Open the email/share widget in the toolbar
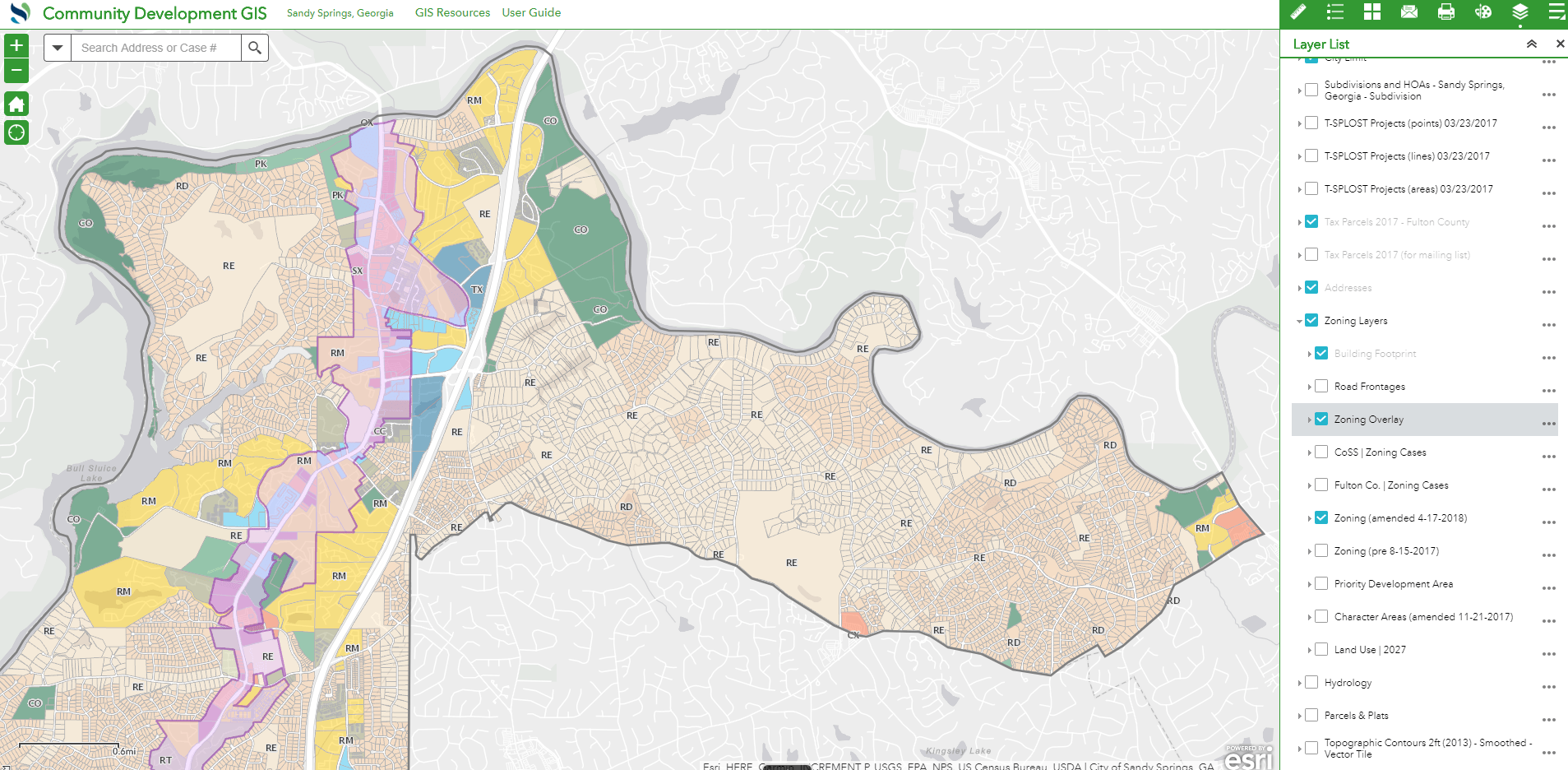The height and width of the screenshot is (770, 1568). click(1408, 13)
